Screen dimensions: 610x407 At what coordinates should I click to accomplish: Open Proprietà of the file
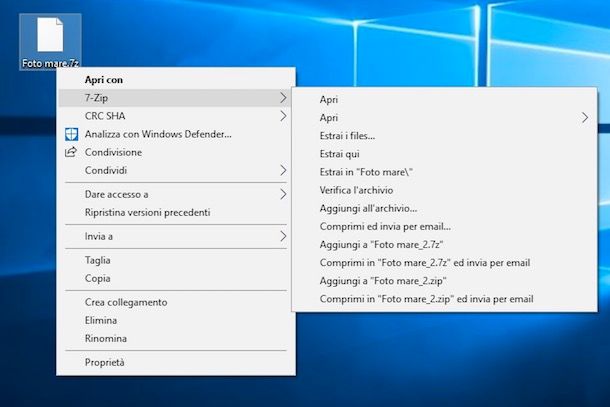(x=176, y=362)
